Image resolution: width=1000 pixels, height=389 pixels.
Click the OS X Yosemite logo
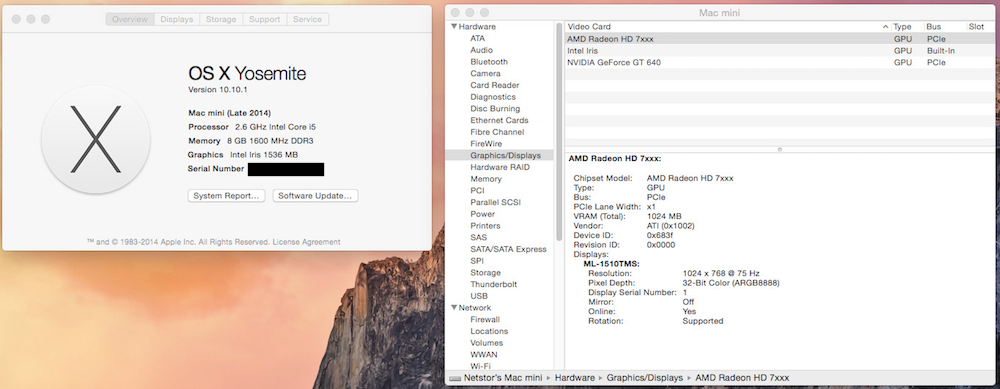pos(96,140)
